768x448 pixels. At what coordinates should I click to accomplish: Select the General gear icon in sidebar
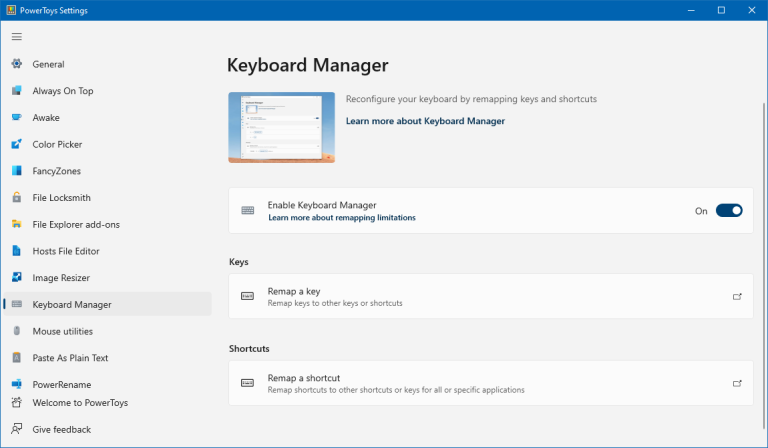17,64
